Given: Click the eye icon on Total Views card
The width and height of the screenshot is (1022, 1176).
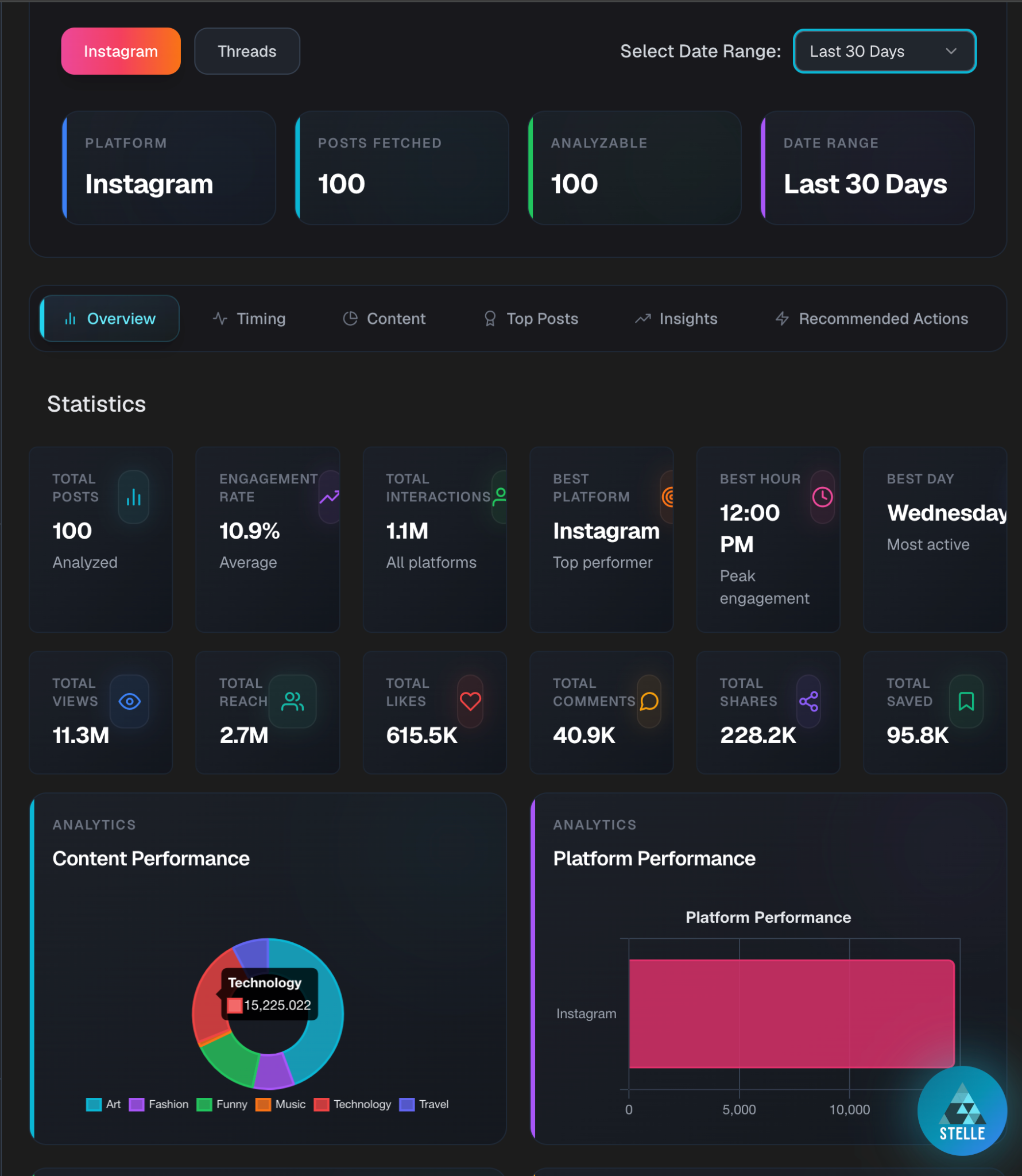Looking at the screenshot, I should pyautogui.click(x=130, y=702).
